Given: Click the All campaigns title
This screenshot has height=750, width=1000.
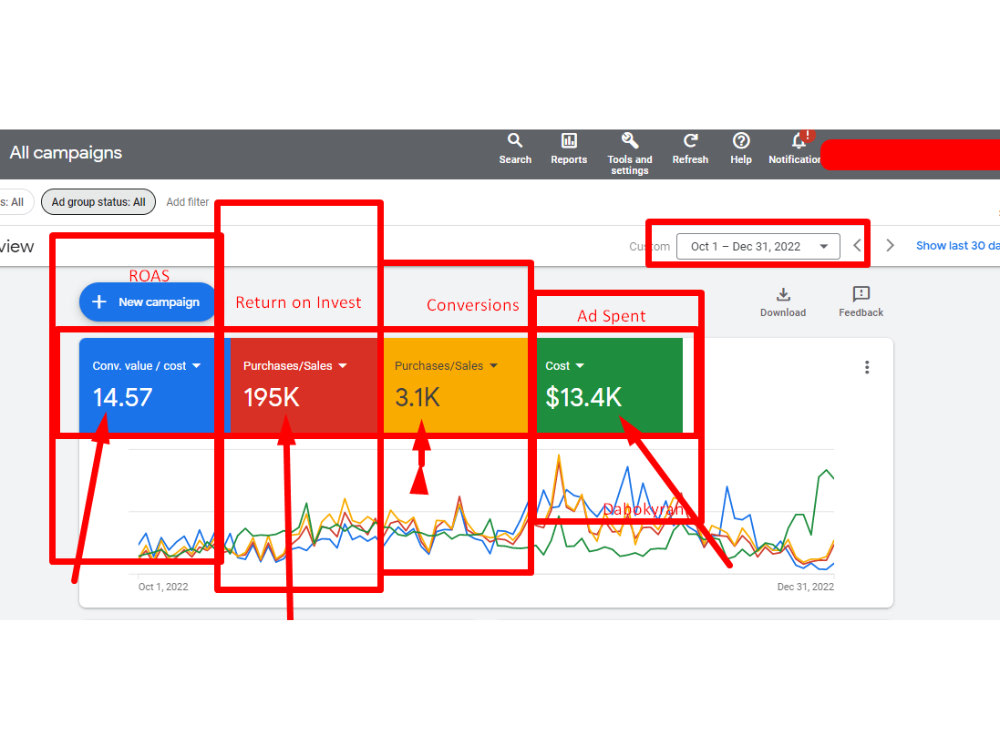Looking at the screenshot, I should pos(66,153).
